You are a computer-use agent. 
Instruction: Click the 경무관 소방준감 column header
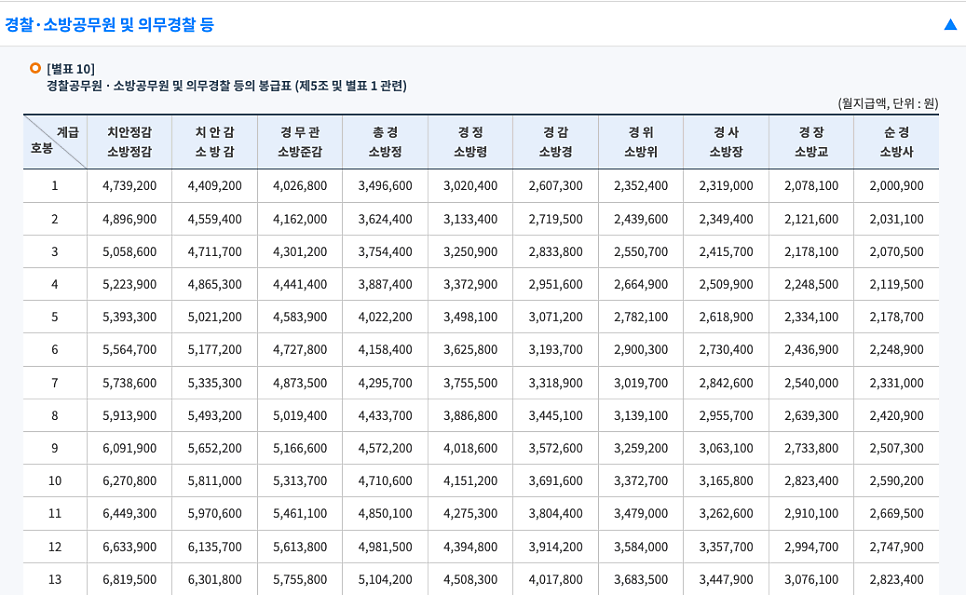[x=300, y=142]
